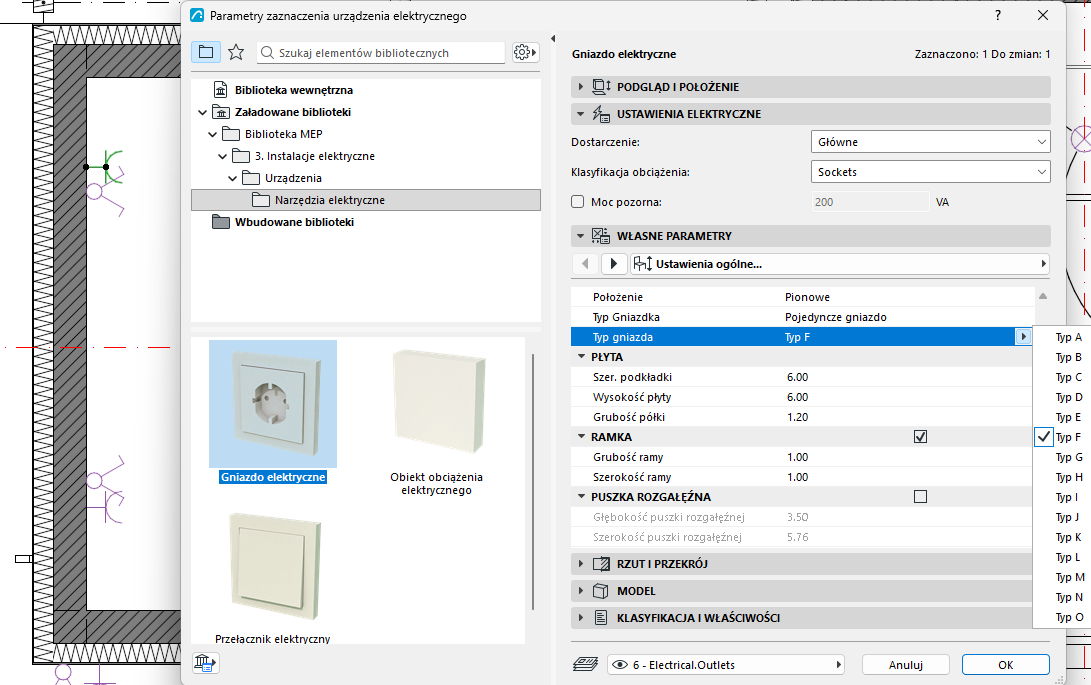1091x685 pixels.
Task: Check the PUSZKA ROZGAŁĘŹNA checkbox
Action: pyautogui.click(x=921, y=496)
